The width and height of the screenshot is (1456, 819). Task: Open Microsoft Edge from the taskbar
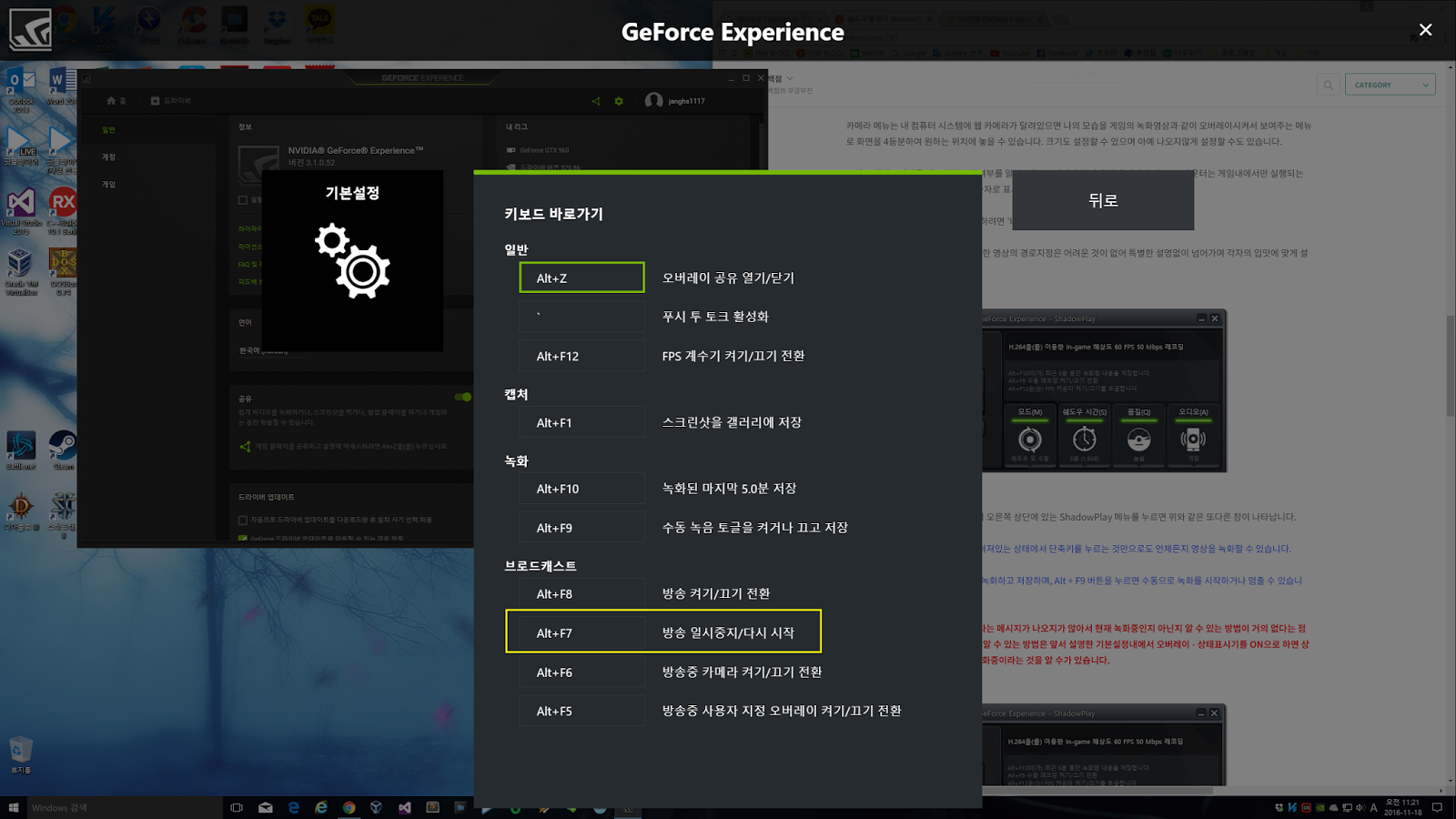[x=293, y=807]
